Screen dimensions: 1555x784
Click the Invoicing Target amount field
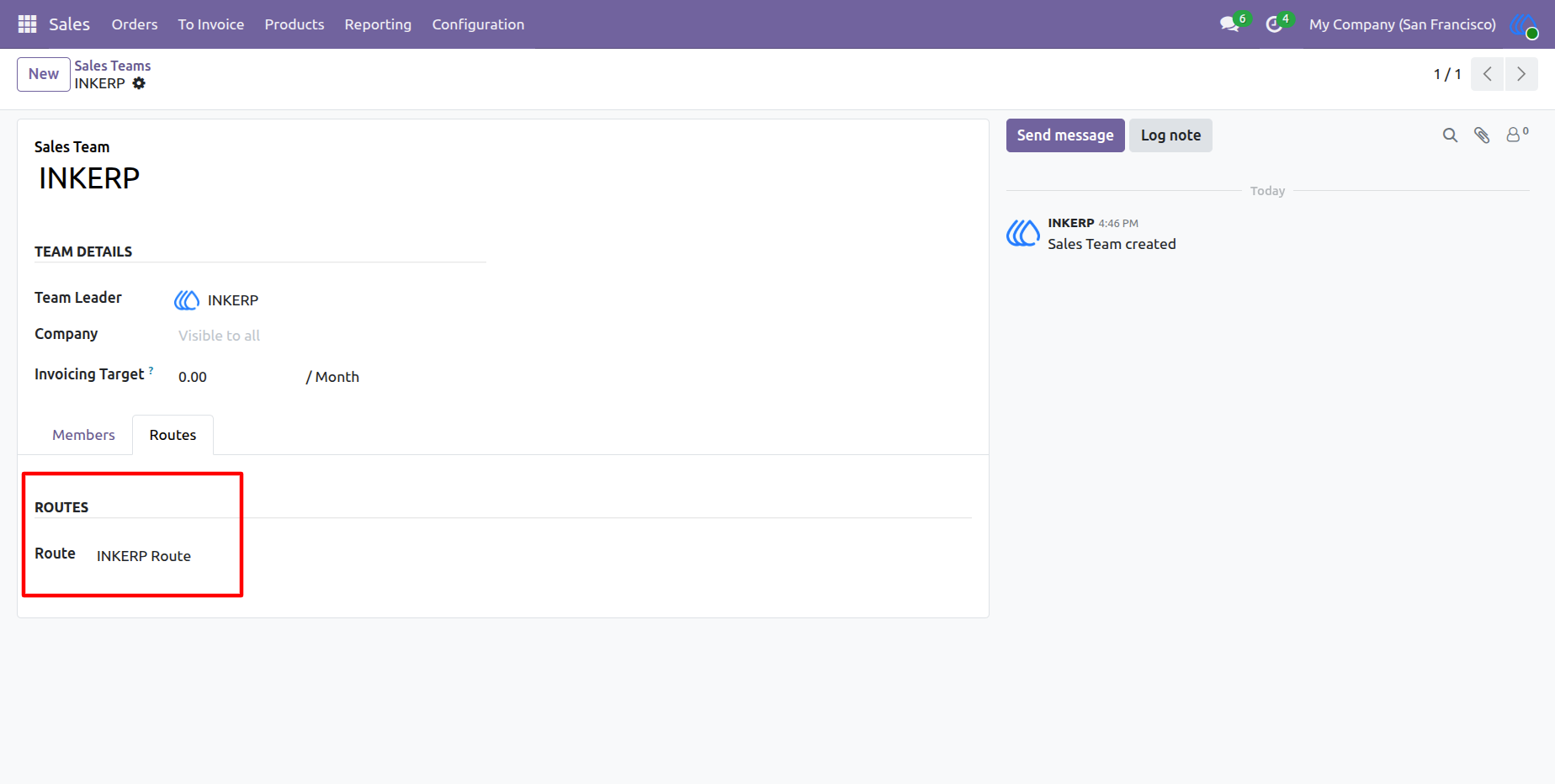point(237,377)
